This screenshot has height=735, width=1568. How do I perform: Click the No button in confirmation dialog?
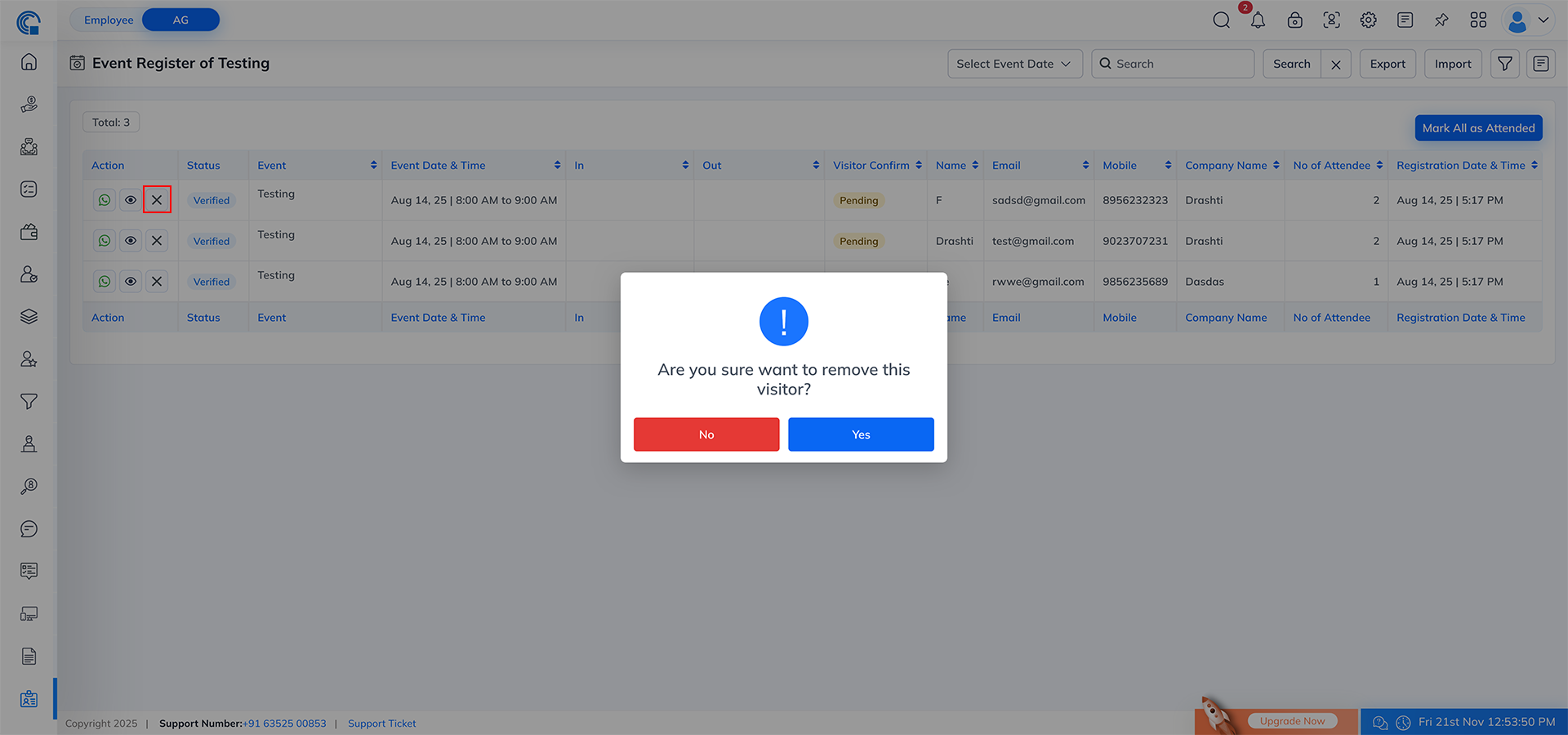pos(706,434)
